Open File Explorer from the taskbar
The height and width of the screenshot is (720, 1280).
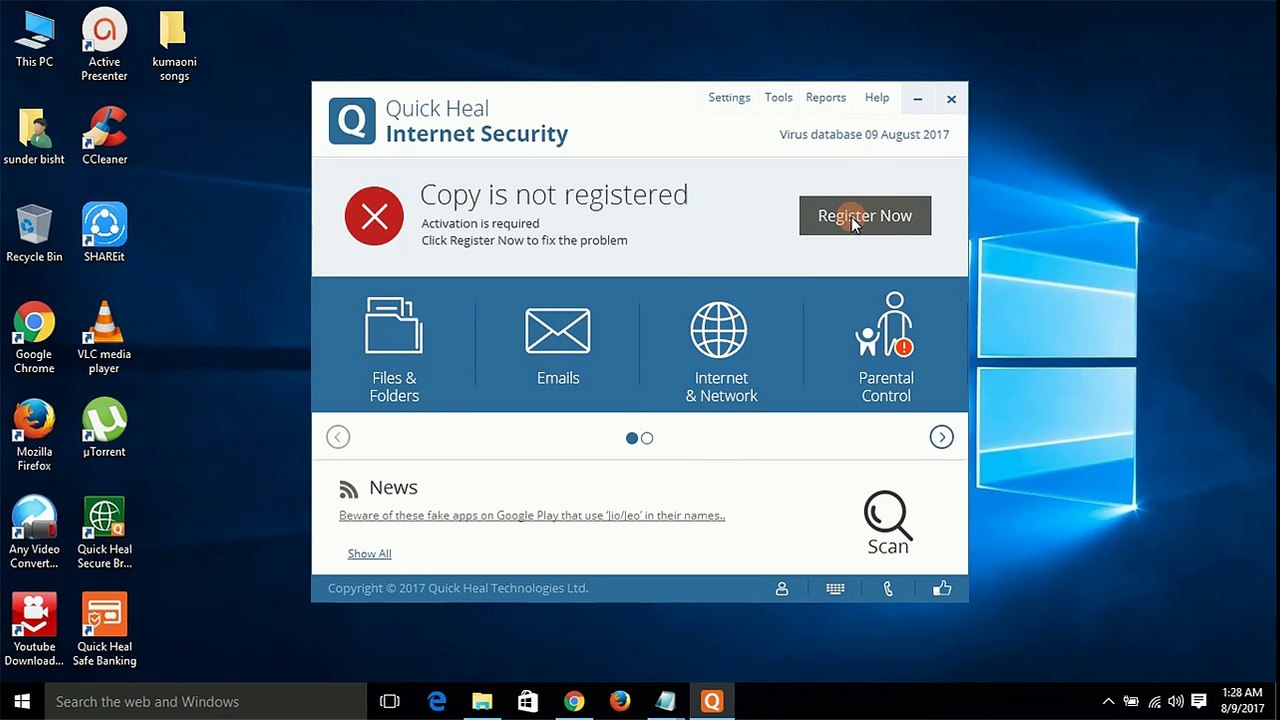coord(482,702)
